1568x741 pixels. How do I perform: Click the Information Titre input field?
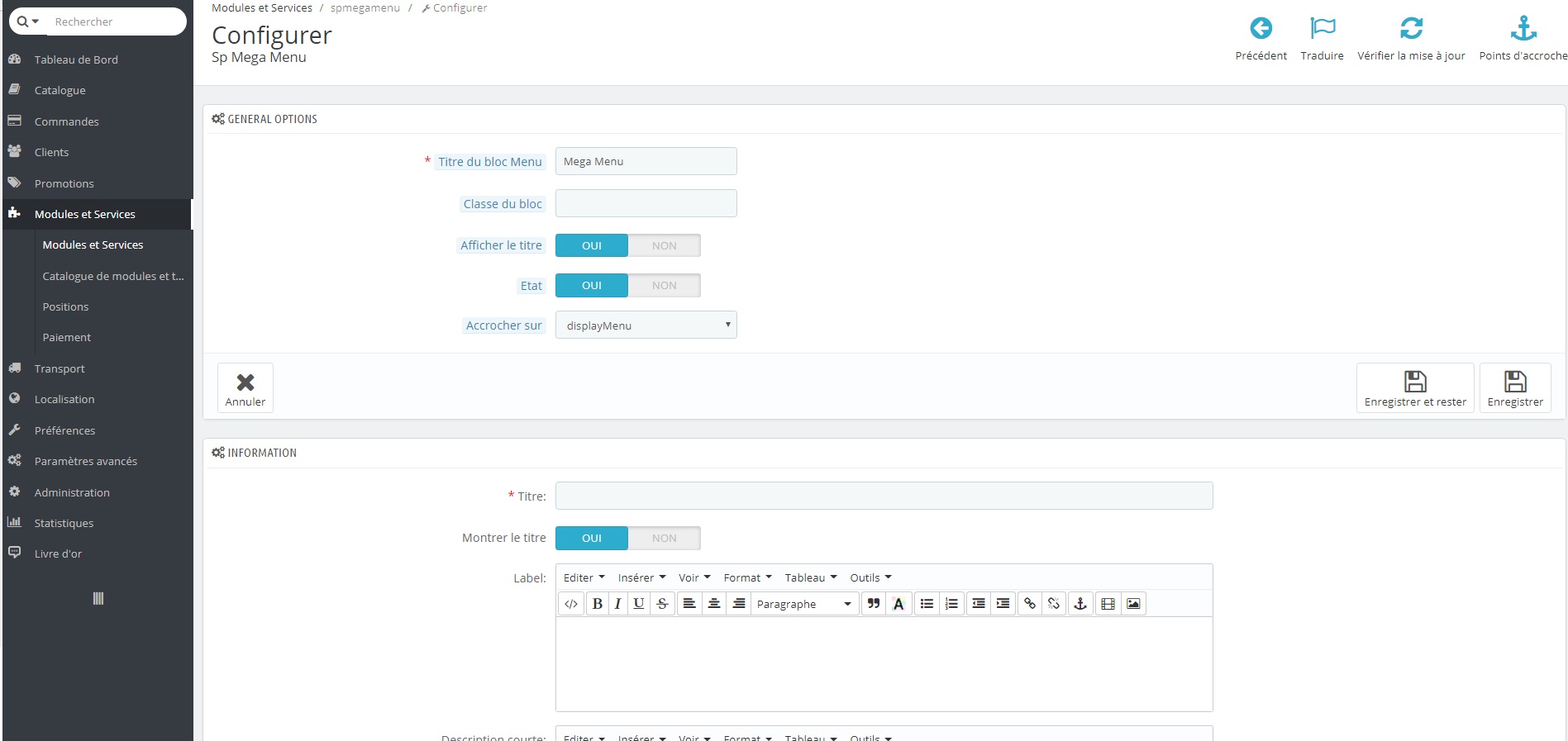pyautogui.click(x=884, y=496)
